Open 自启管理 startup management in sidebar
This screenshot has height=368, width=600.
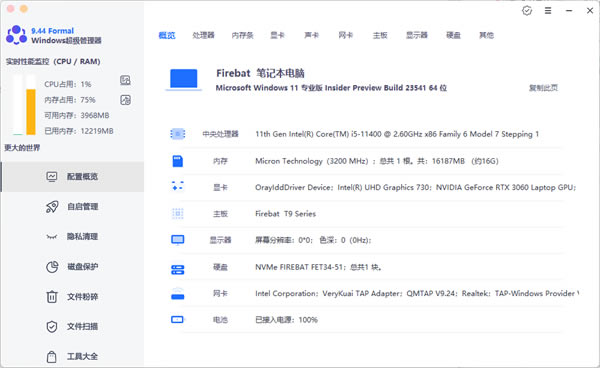(x=73, y=207)
